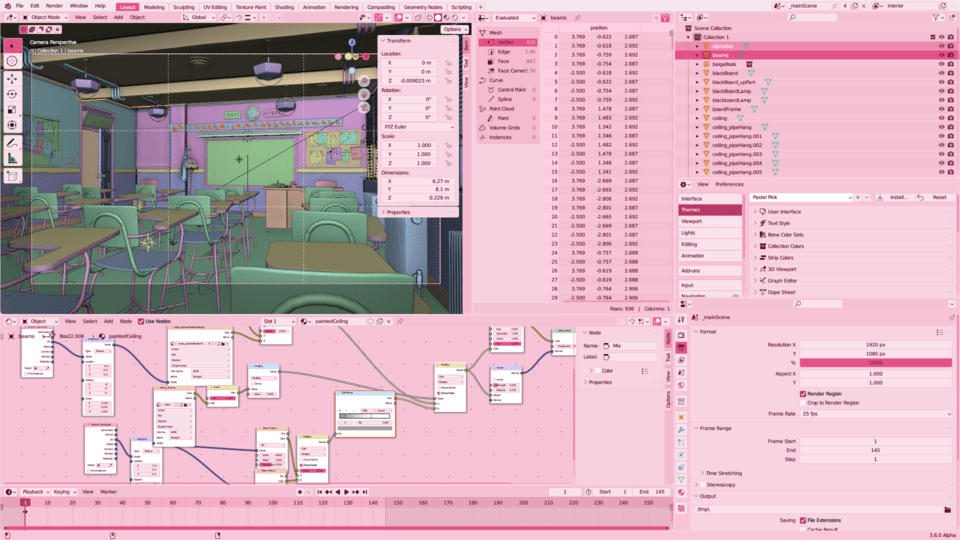
Task: Open the XYZ Euler rotation mode dropdown
Action: pos(418,127)
